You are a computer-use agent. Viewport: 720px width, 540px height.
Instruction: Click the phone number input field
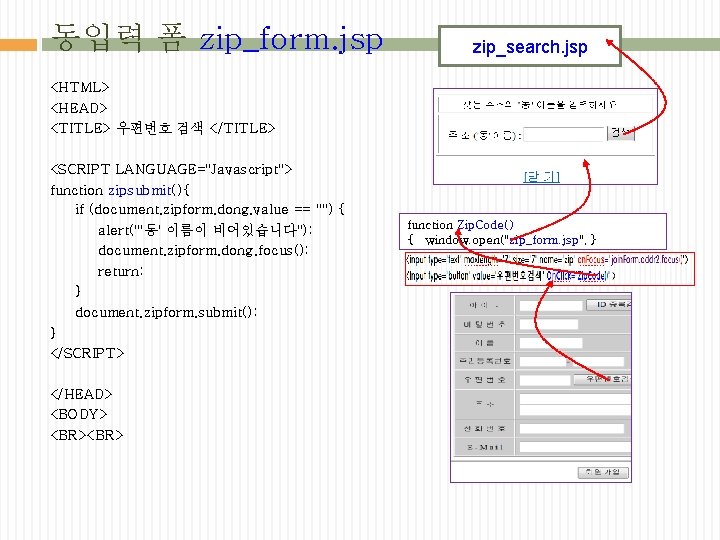[x=572, y=429]
